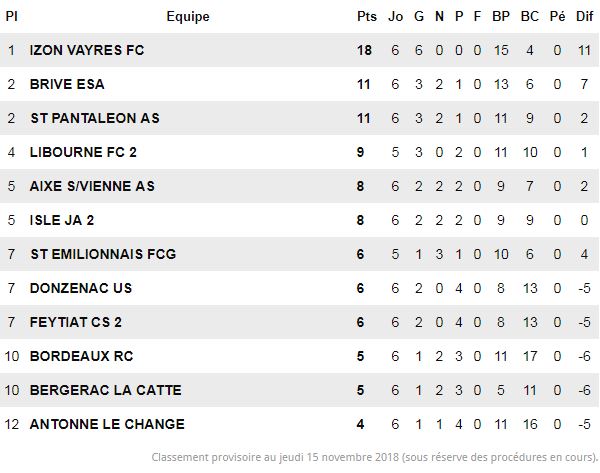
Task: Click LIBOURNE FC 2 in standings
Action: tap(83, 152)
